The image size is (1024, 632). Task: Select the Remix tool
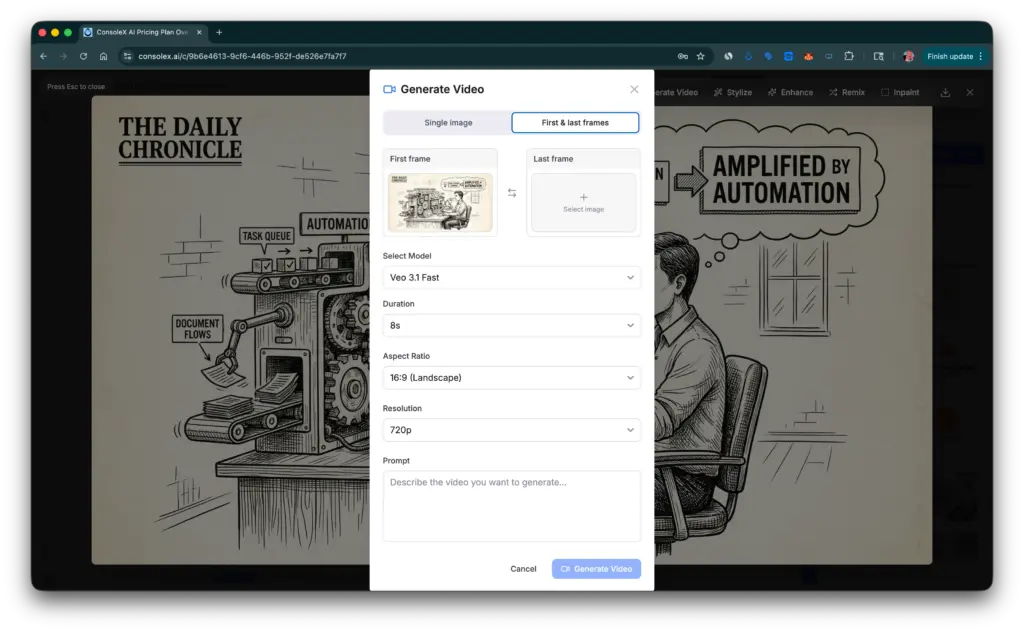pos(847,91)
